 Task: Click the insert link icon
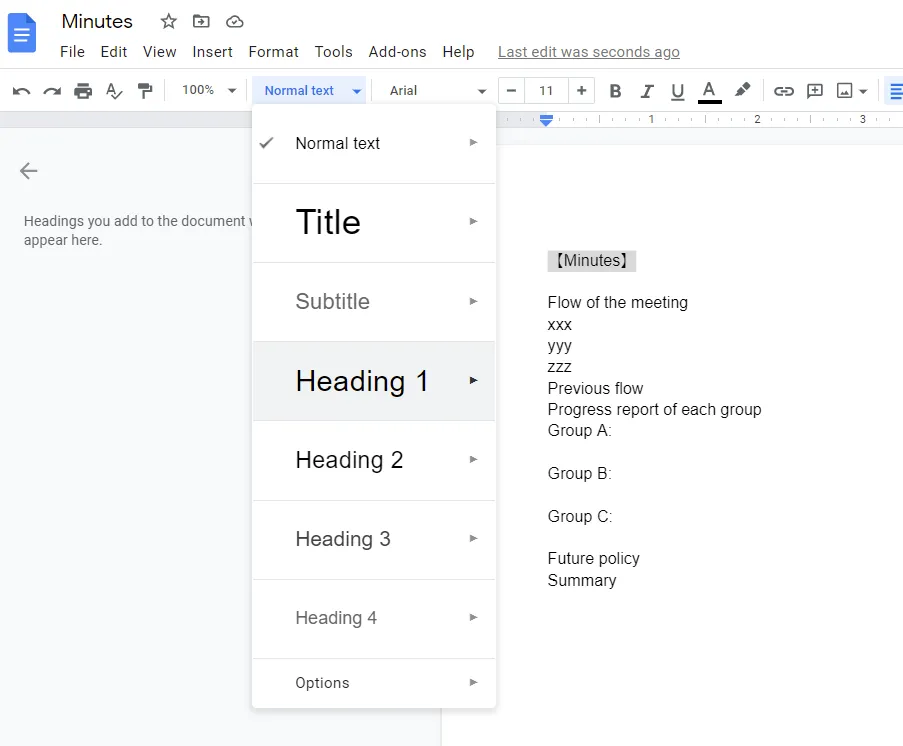coord(784,91)
